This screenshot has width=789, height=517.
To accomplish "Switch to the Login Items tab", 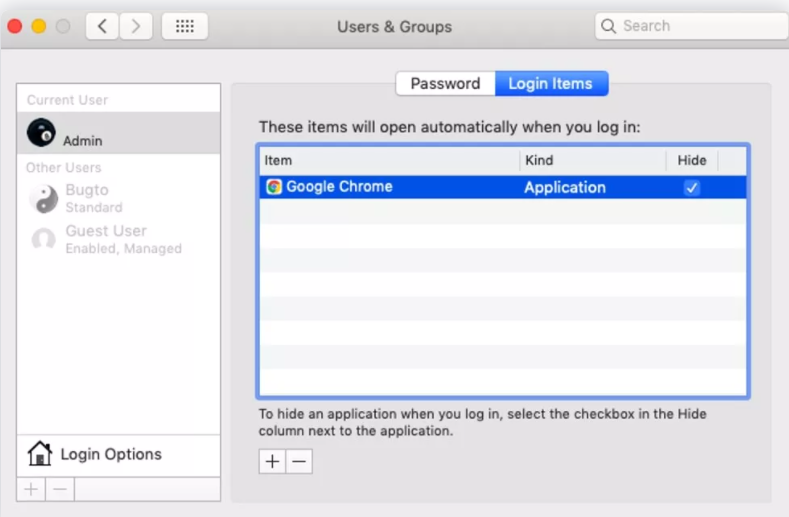I will coord(551,83).
